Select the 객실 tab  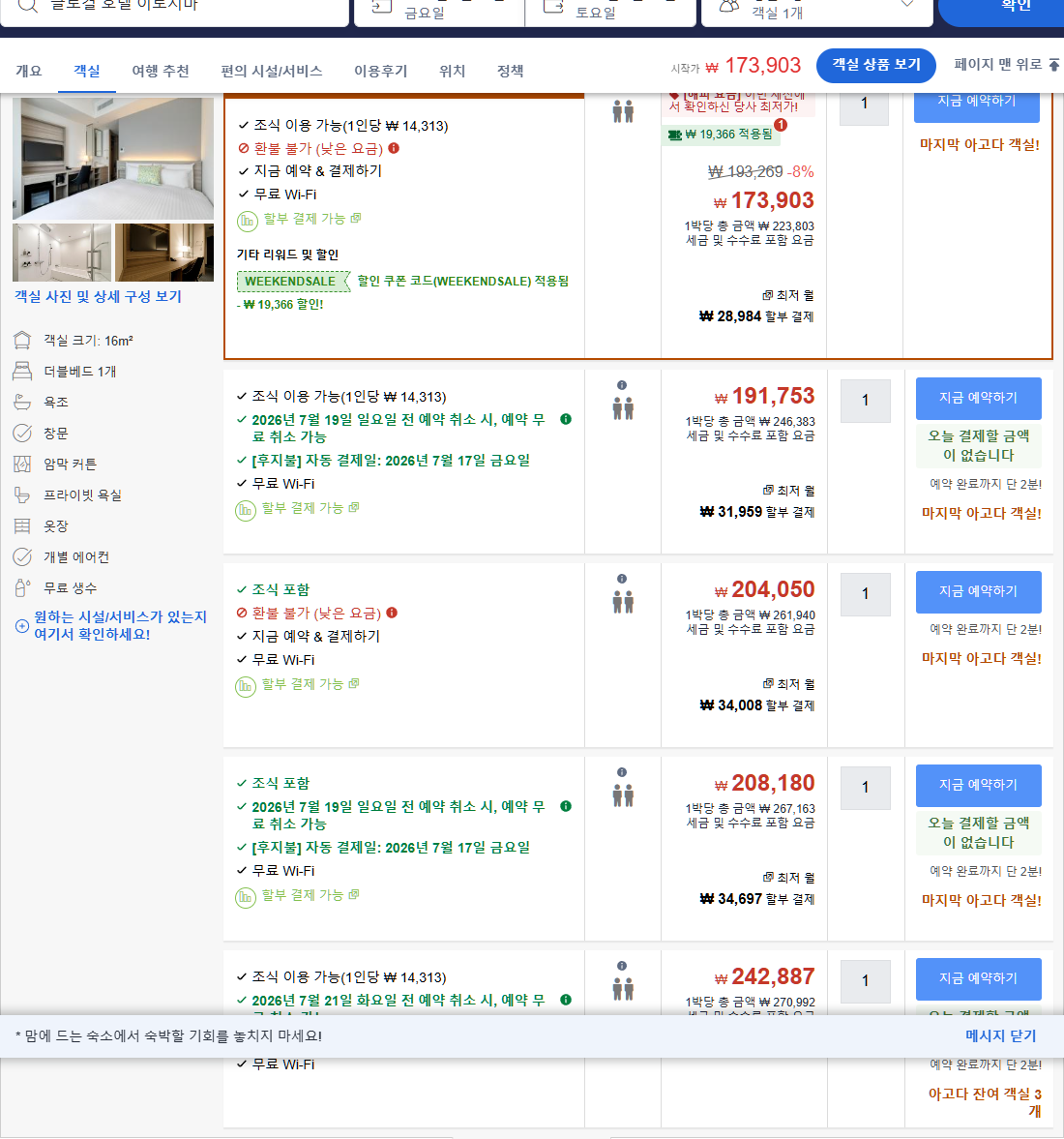(87, 72)
